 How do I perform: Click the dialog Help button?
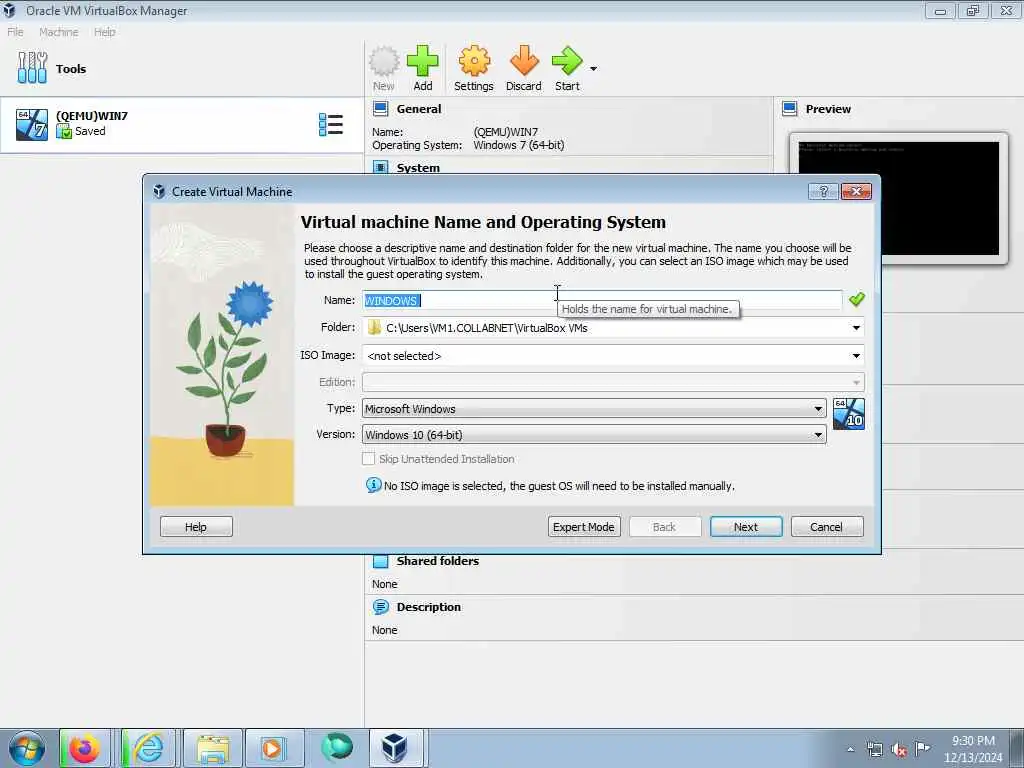pyautogui.click(x=196, y=527)
